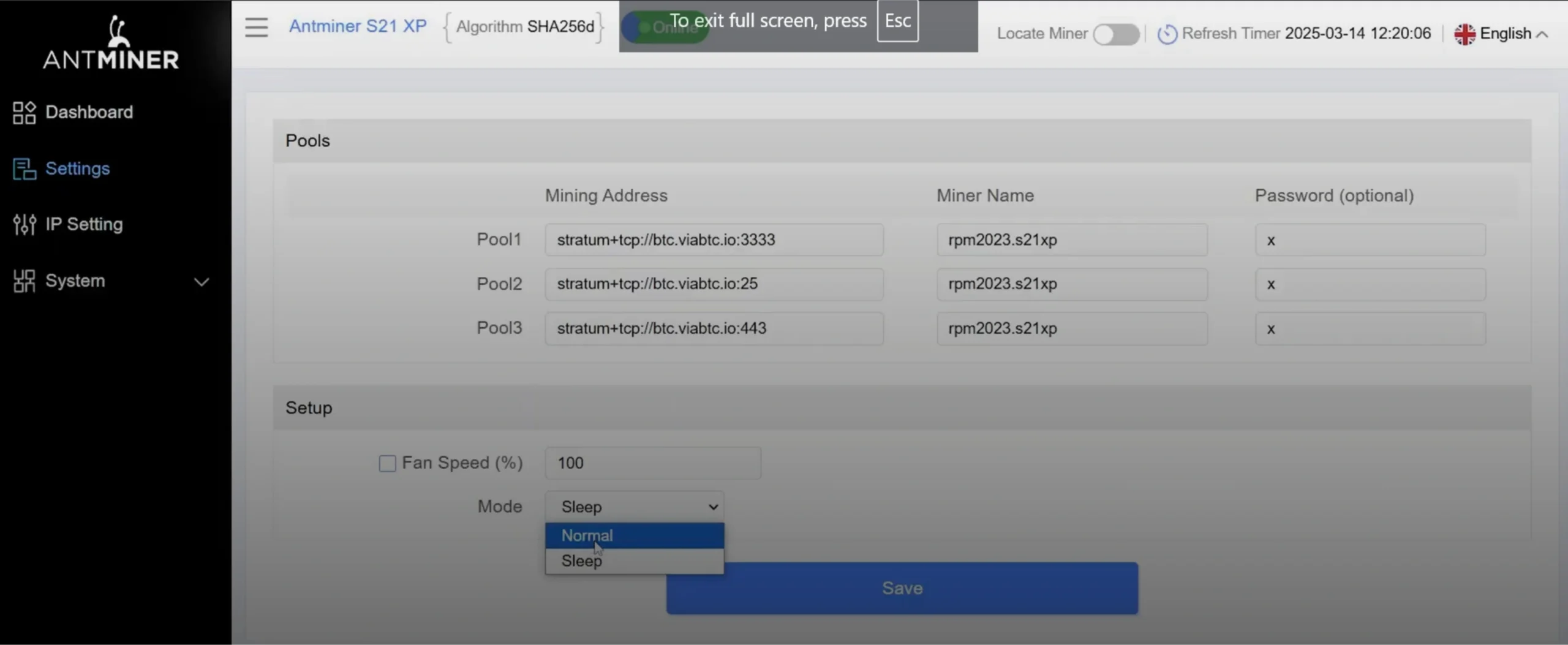Click the Settings sidebar icon
The image size is (1568, 645).
(24, 169)
